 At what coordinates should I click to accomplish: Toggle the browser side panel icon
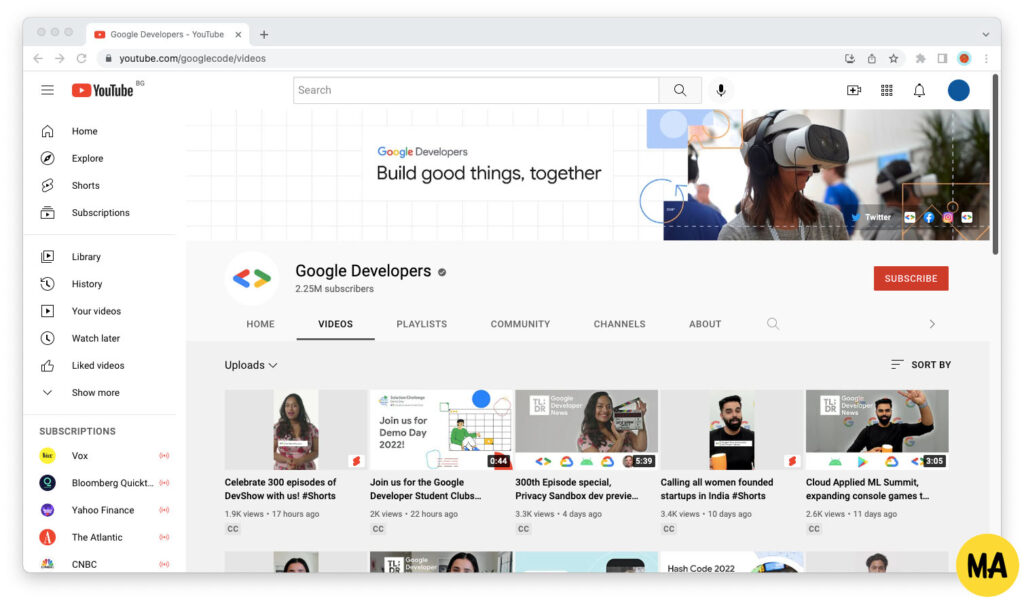click(x=942, y=59)
